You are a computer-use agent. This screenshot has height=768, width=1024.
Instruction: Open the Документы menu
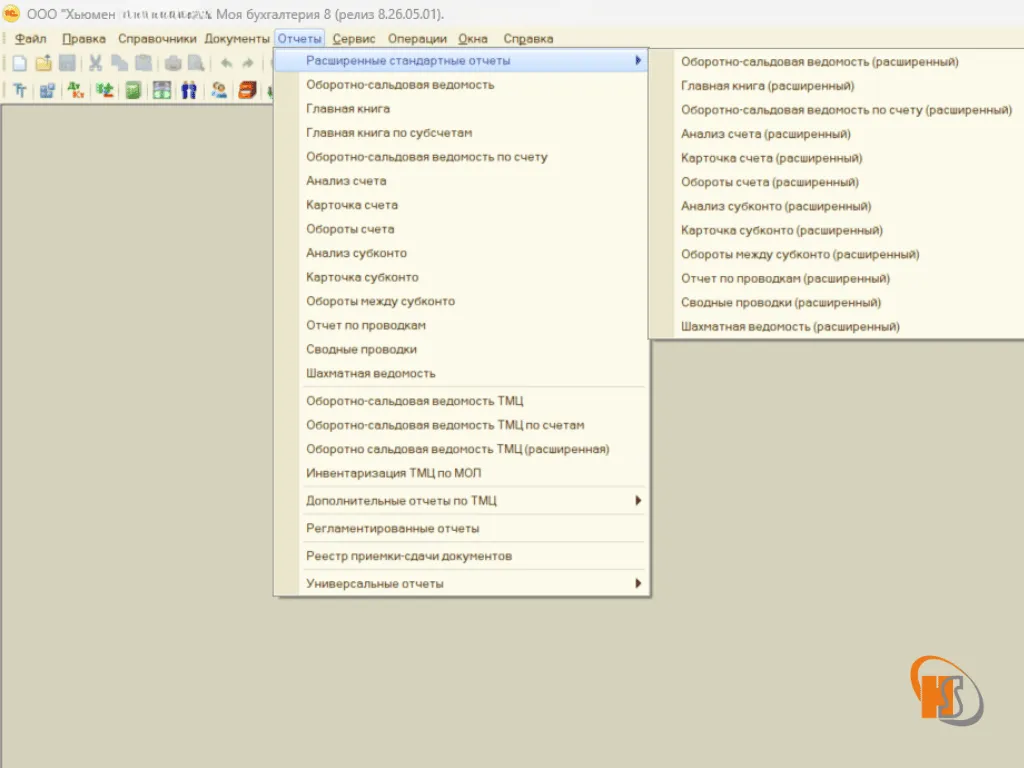coord(236,39)
